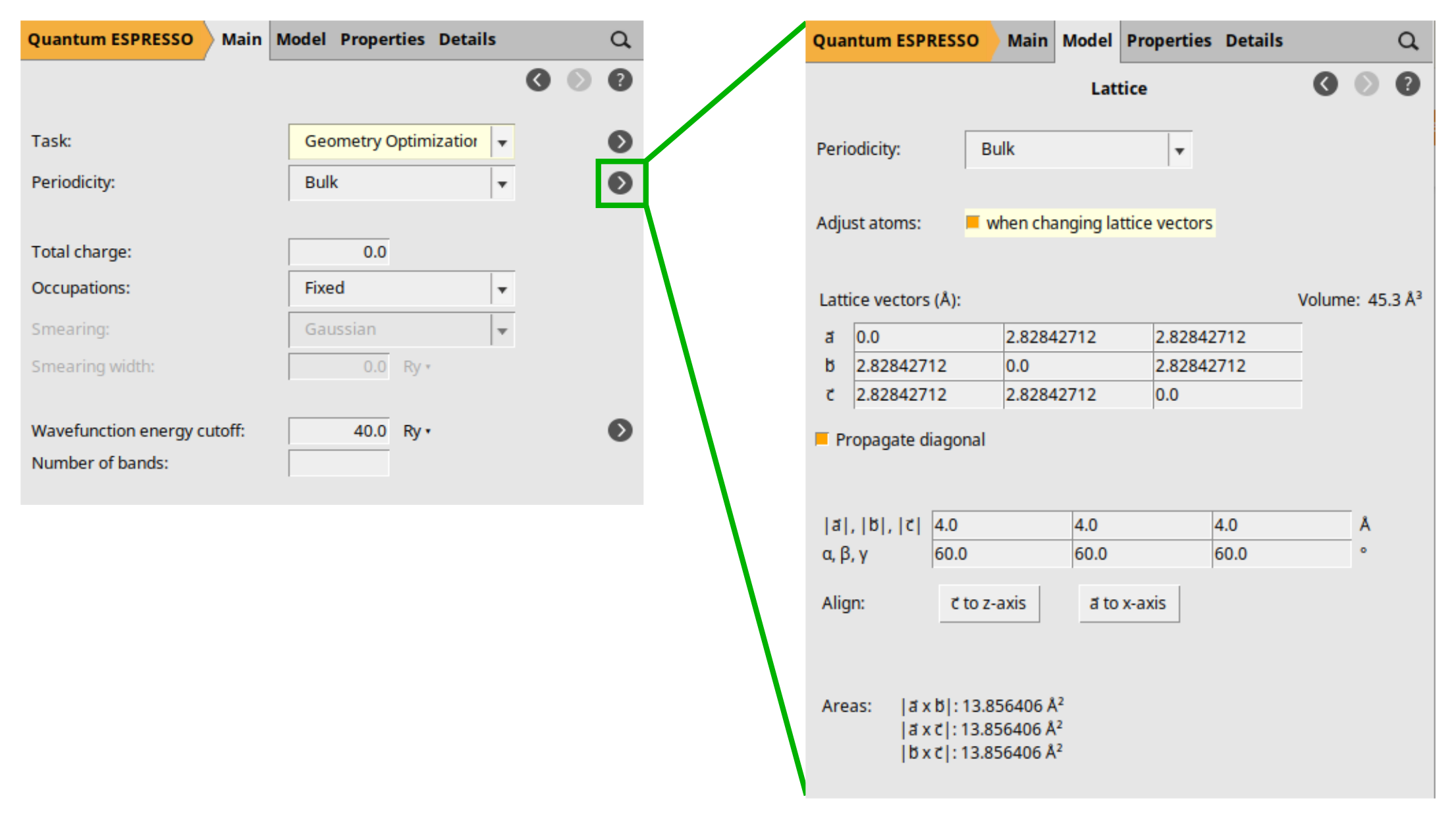Toggle 'when changing lattice vectors' checkbox
This screenshot has width=1456, height=819.
[x=973, y=223]
